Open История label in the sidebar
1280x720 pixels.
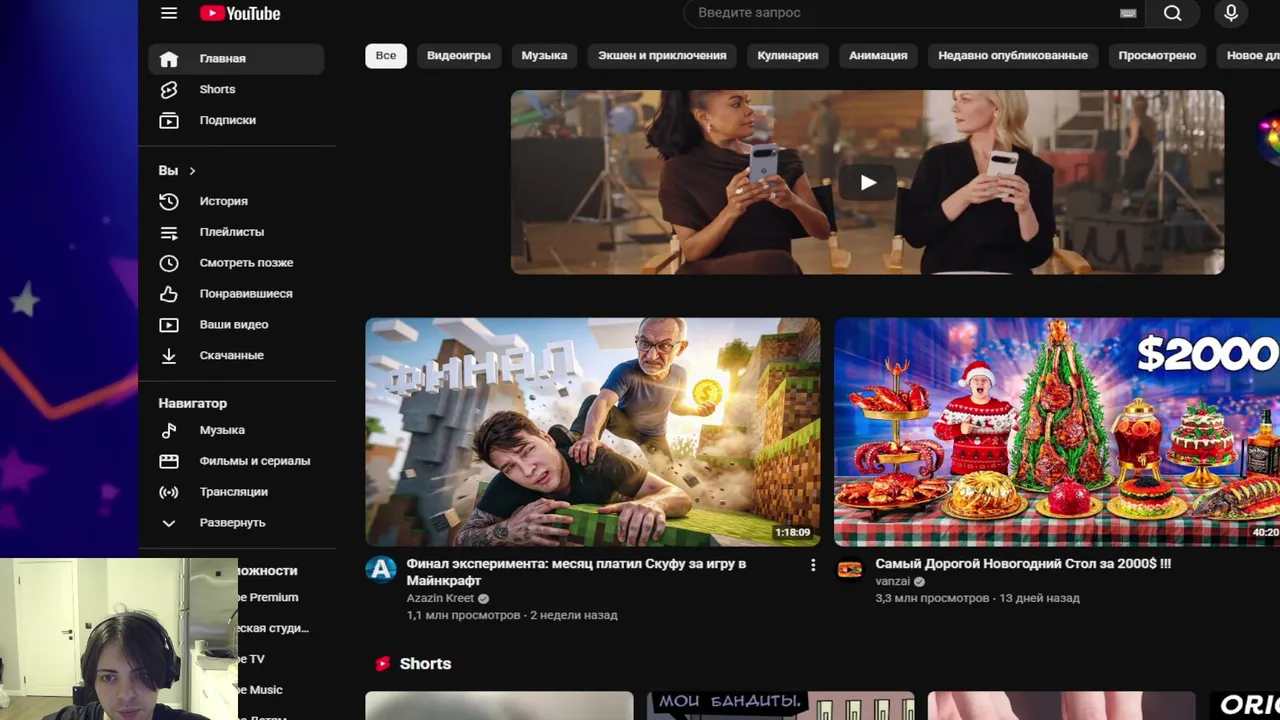point(223,201)
